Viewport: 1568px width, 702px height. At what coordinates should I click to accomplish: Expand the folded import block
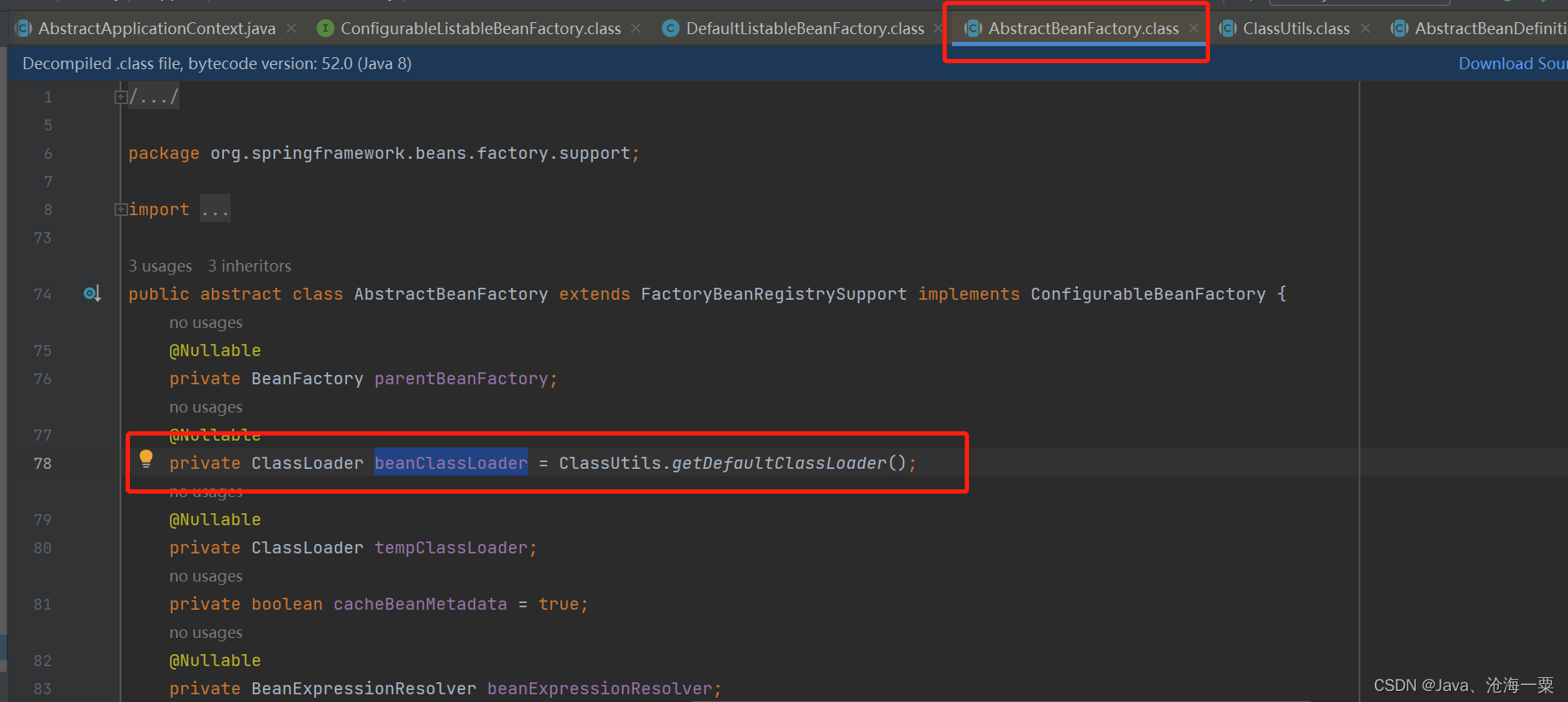click(x=120, y=209)
